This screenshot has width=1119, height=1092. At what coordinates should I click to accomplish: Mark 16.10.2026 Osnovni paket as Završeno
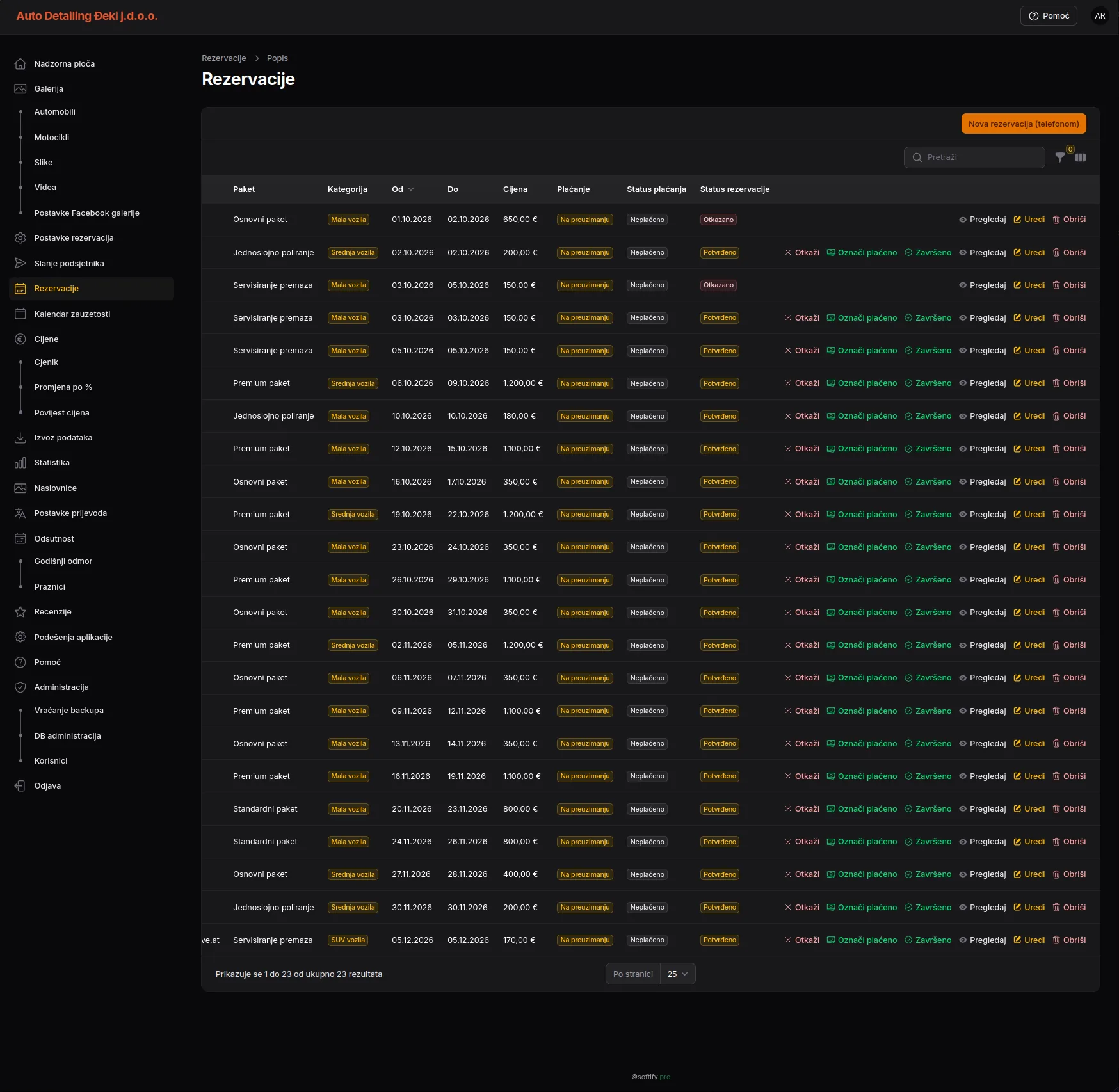[928, 482]
